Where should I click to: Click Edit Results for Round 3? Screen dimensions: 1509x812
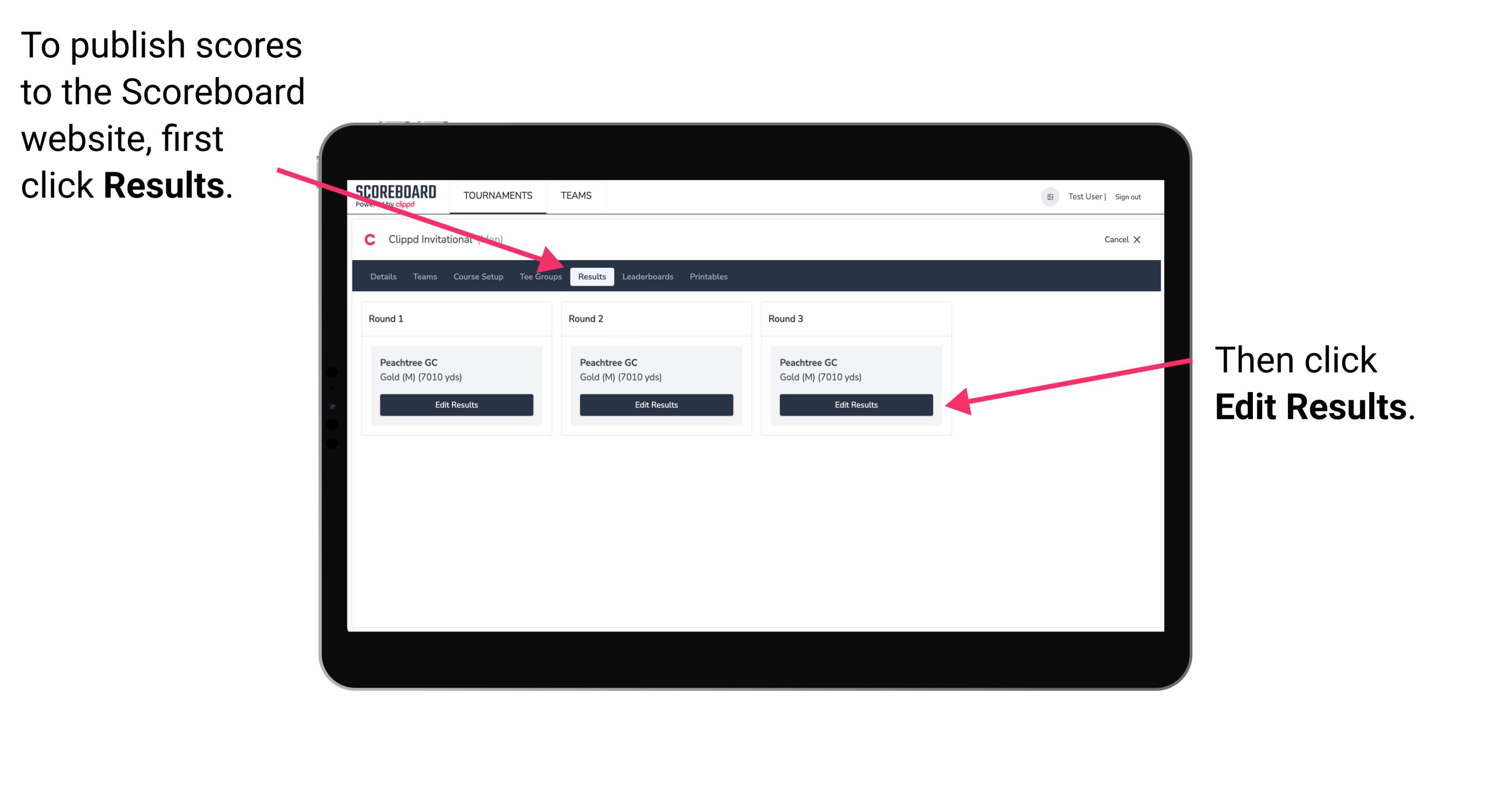[x=856, y=405]
